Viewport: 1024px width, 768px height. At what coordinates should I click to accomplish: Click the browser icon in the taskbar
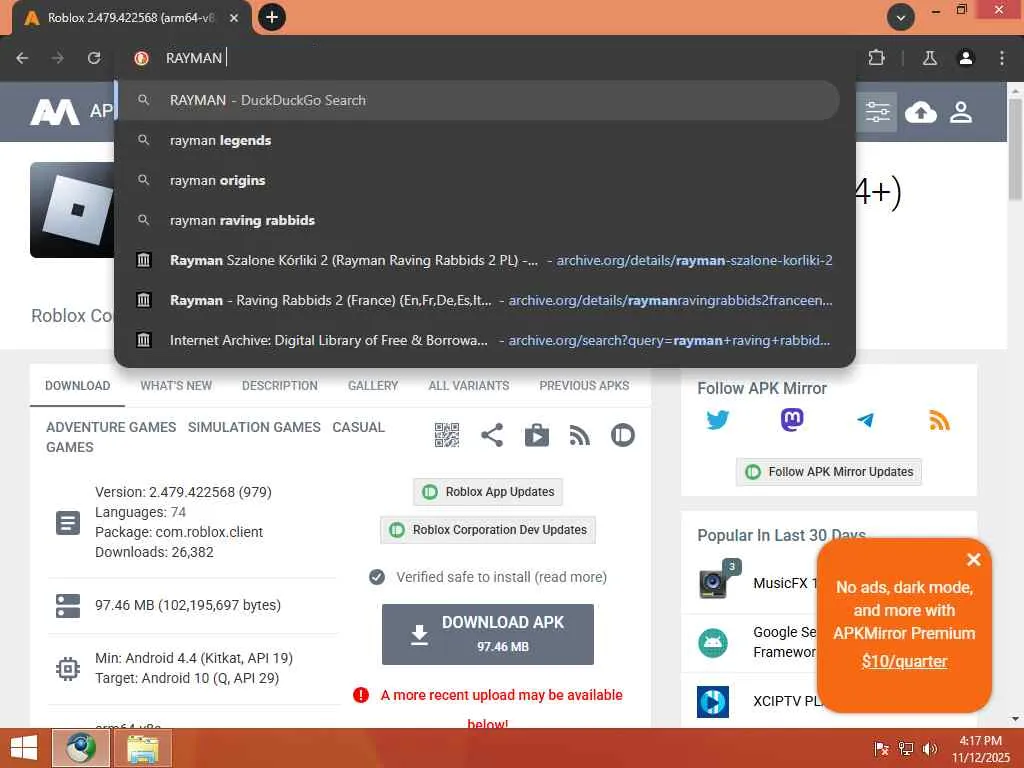pyautogui.click(x=81, y=748)
